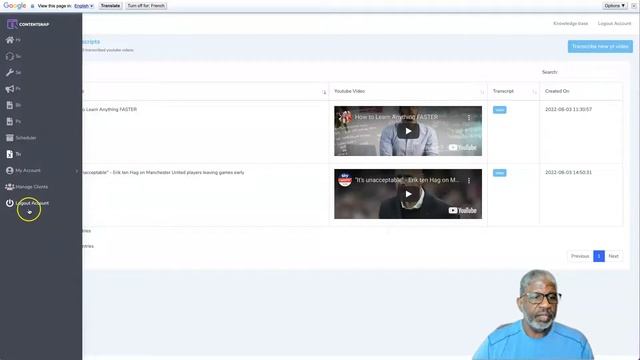640x360 pixels.
Task: Open the Options dropdown in translate bar
Action: point(615,6)
